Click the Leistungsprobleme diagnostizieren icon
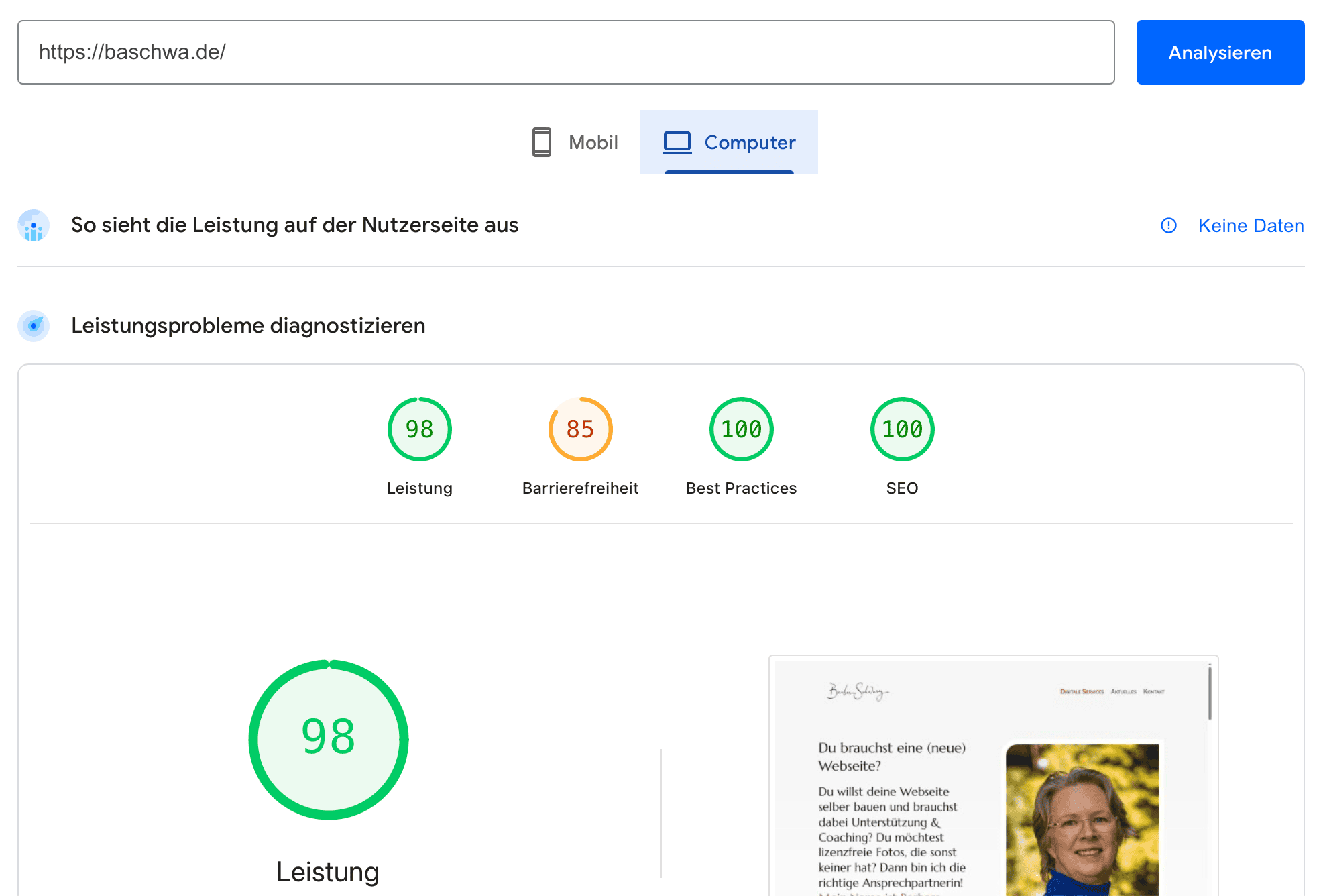 pyautogui.click(x=34, y=326)
